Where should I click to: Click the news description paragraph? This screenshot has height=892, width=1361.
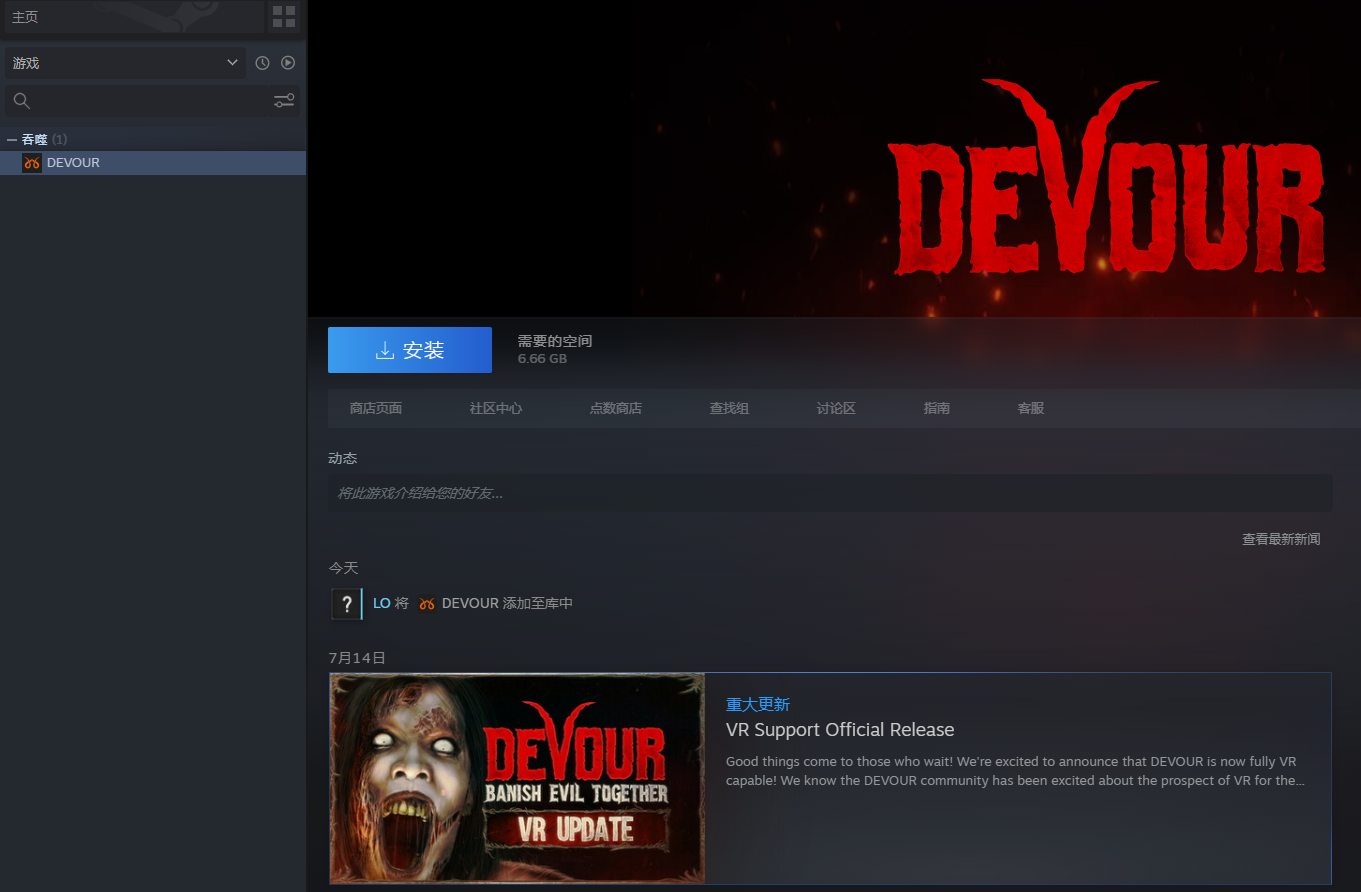pos(1015,771)
